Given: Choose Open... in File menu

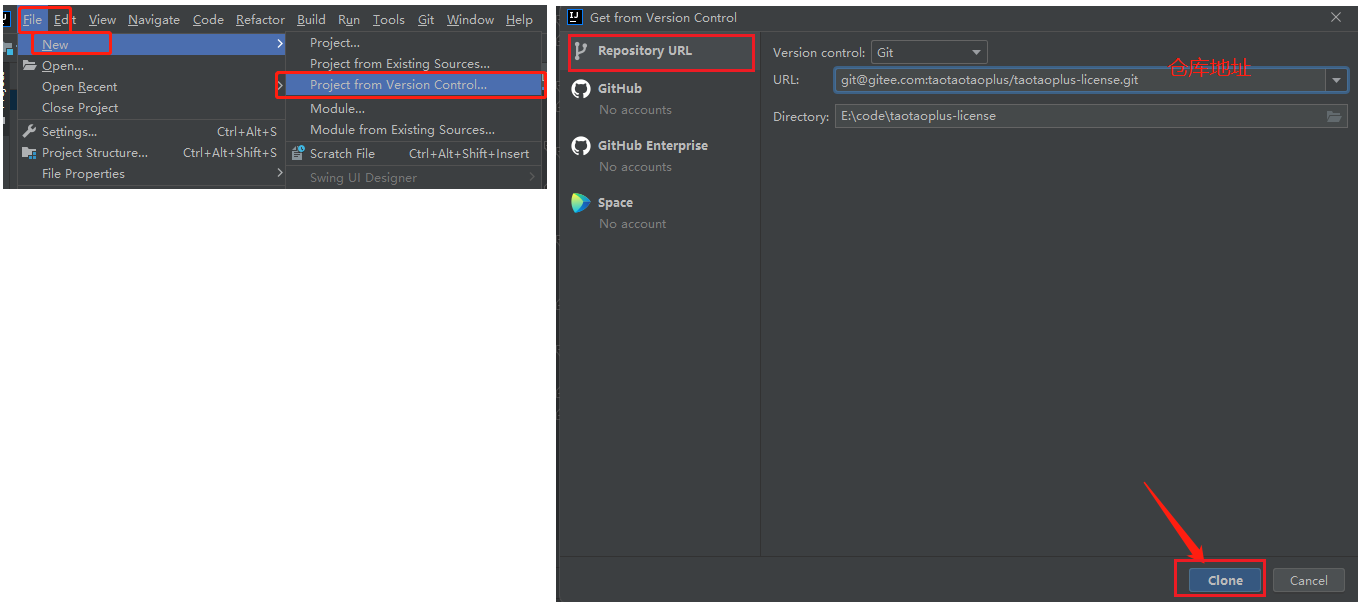Looking at the screenshot, I should click(x=152, y=65).
